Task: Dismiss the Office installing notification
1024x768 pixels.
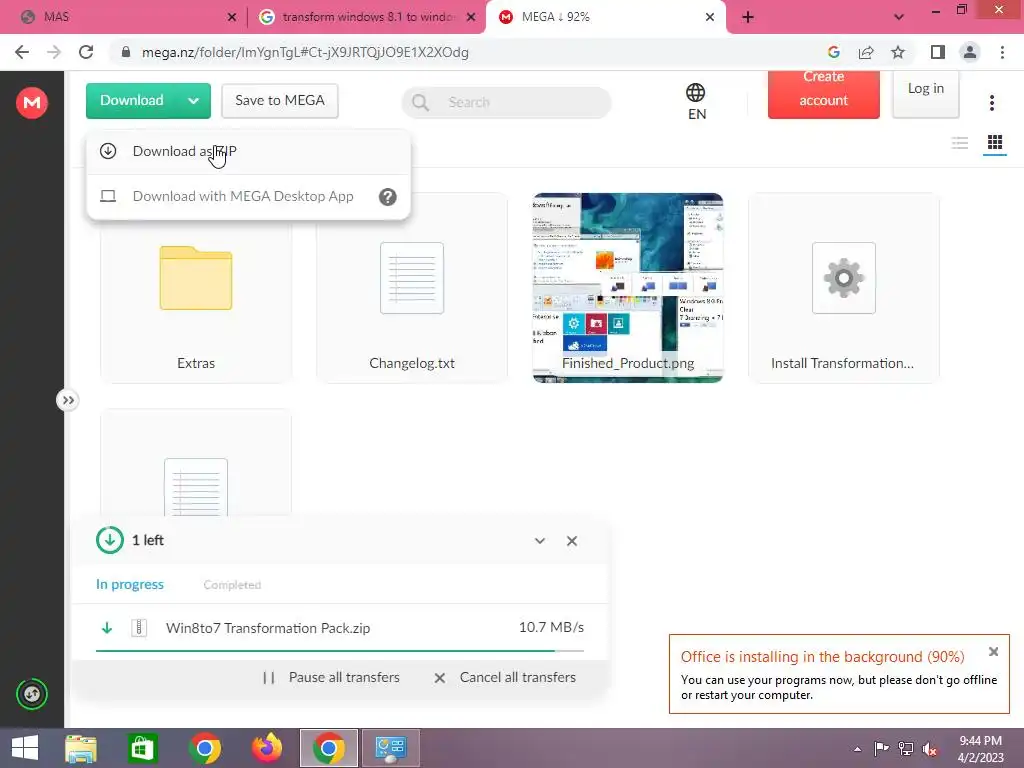Action: 993,651
